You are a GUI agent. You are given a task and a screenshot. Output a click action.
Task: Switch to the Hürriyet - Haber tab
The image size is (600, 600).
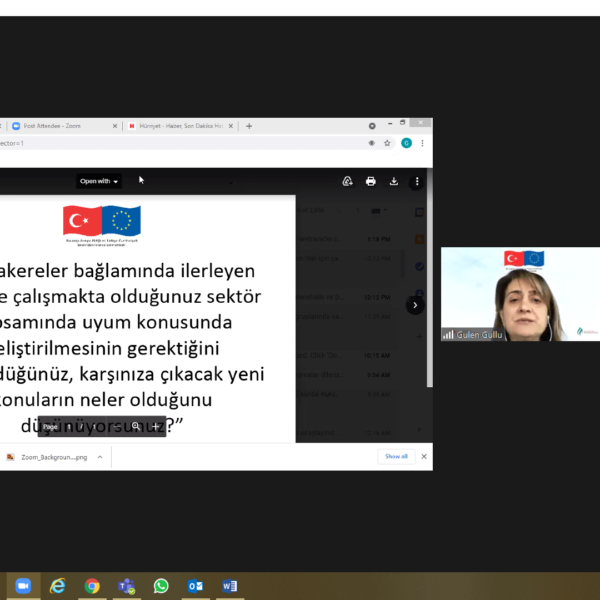181,126
